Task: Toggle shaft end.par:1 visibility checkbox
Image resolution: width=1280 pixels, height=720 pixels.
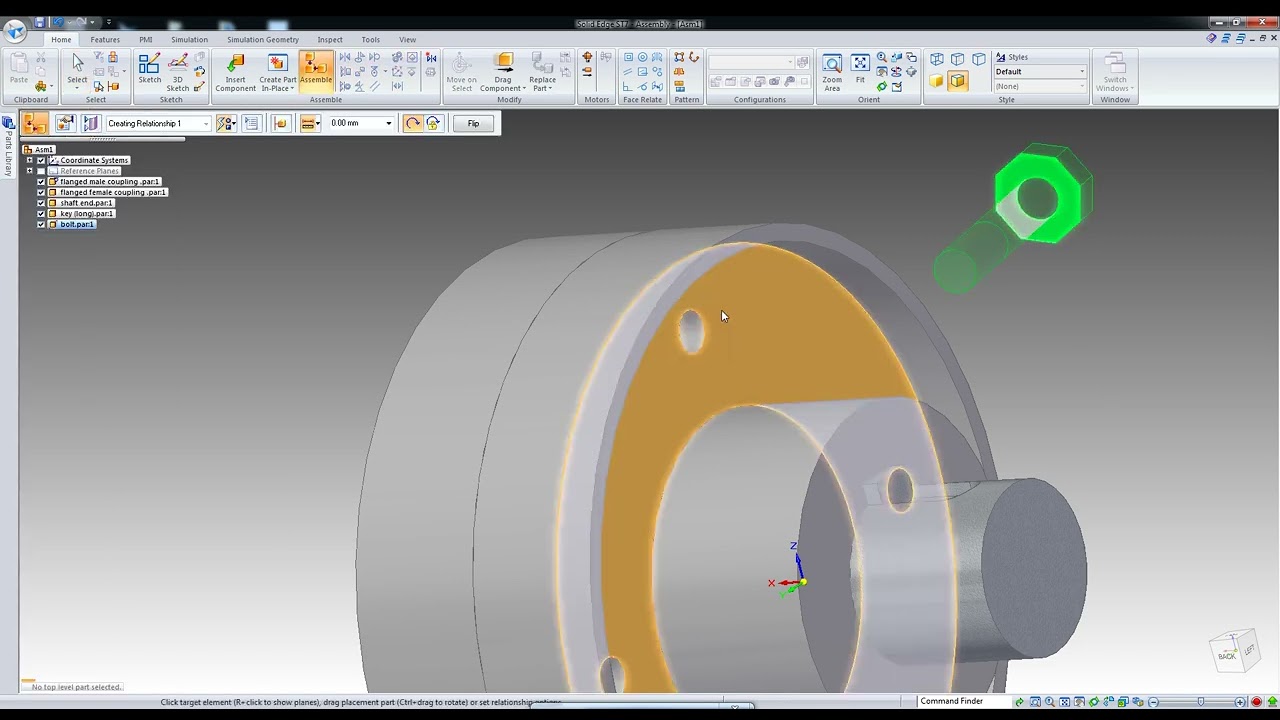Action: click(41, 203)
